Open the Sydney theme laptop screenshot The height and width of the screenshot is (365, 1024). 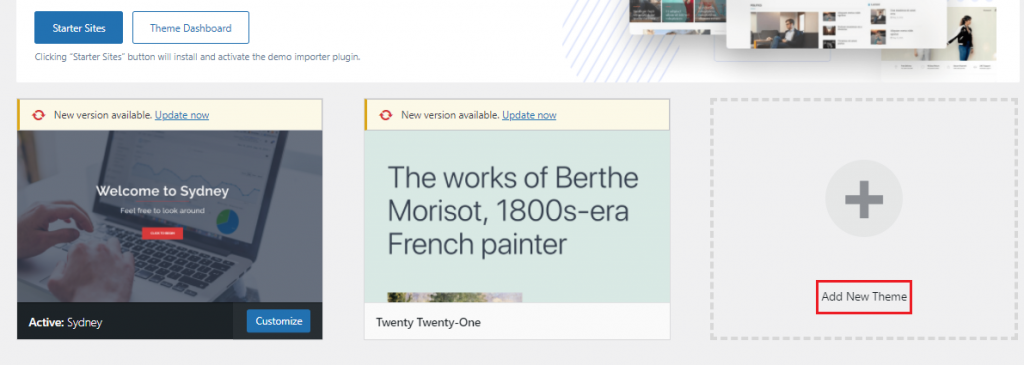pyautogui.click(x=170, y=216)
